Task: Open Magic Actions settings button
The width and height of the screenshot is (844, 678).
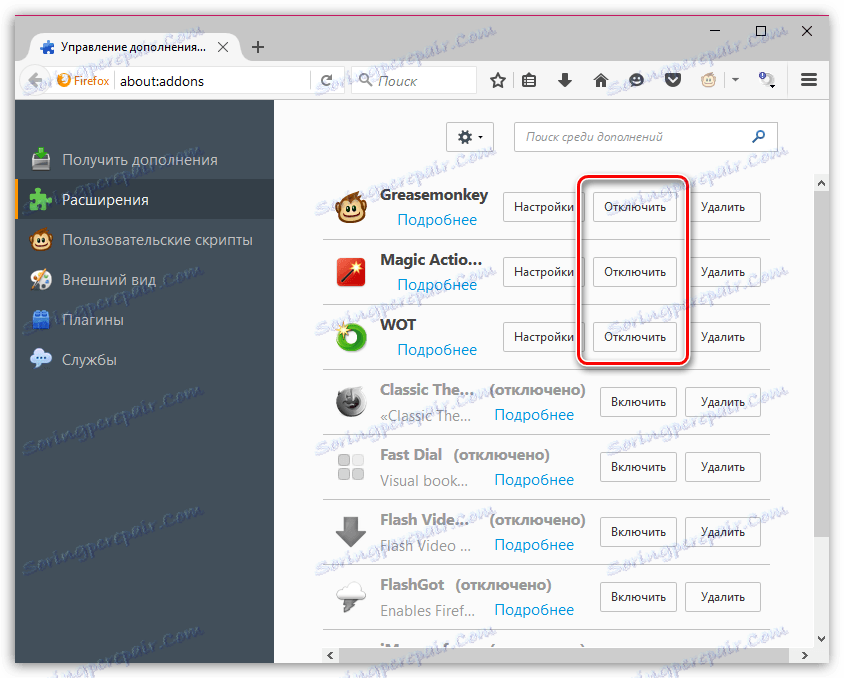Action: point(544,272)
